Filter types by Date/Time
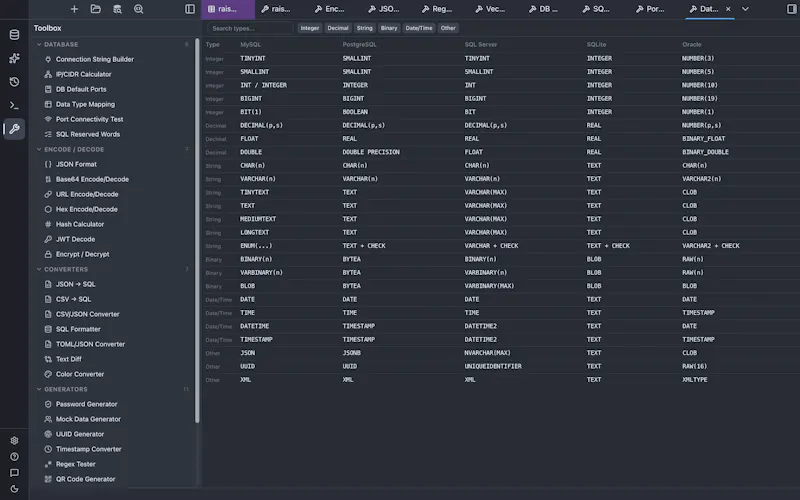 [419, 28]
